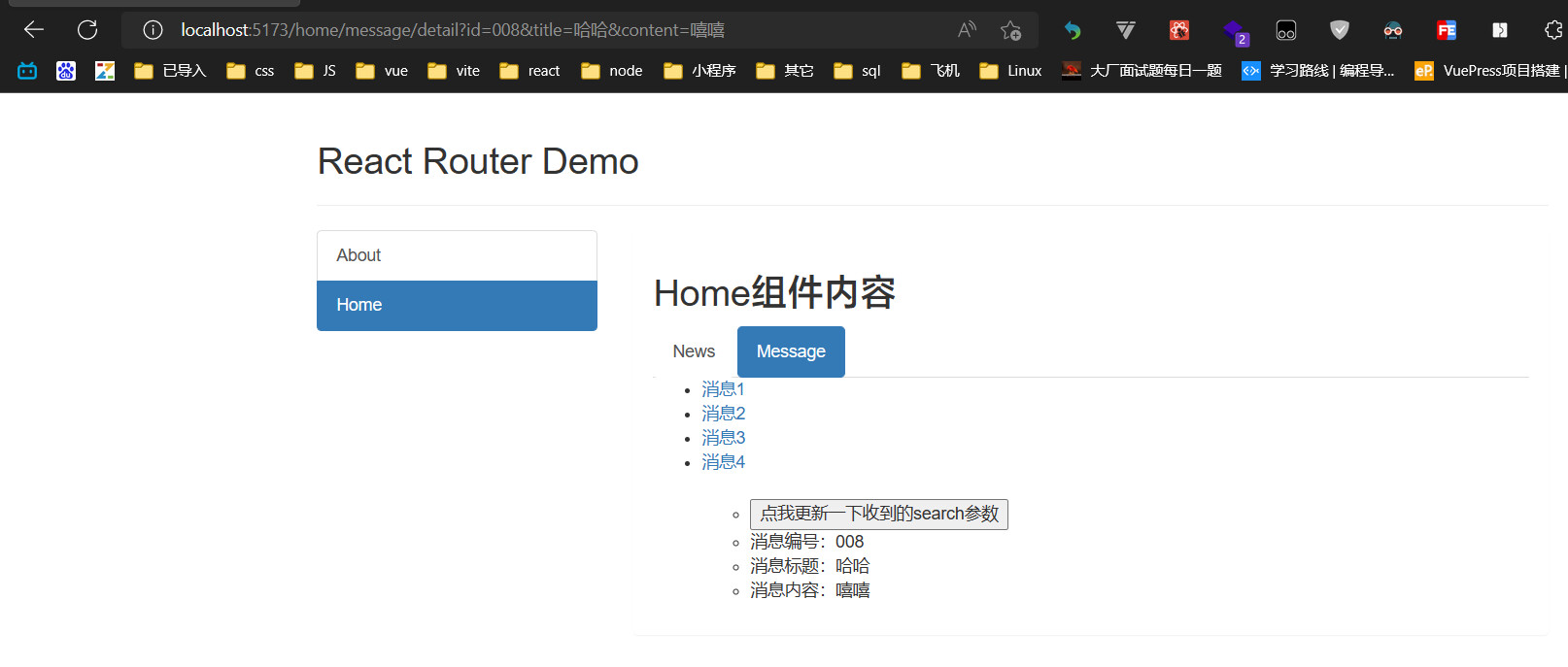Screen dimensions: 1568x667
Task: Reload the page with the refresh icon
Action: [87, 30]
